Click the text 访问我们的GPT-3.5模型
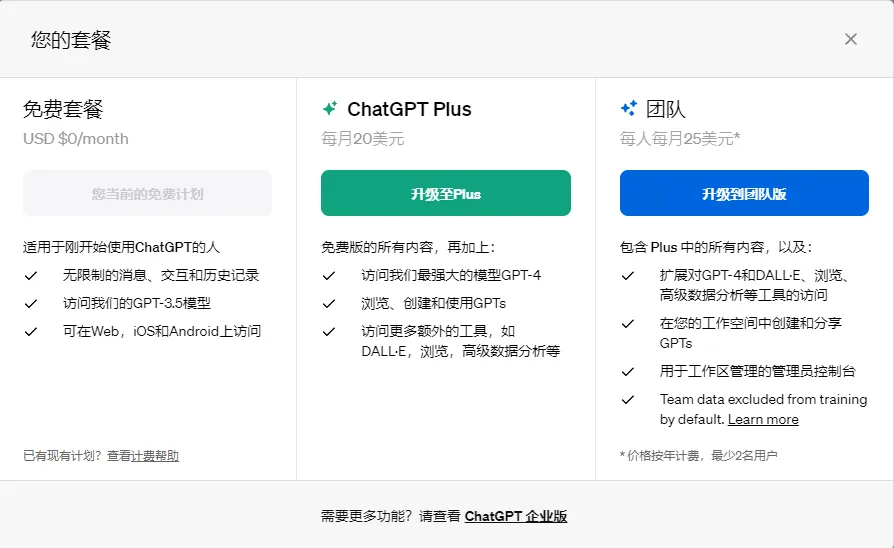 click(x=137, y=303)
